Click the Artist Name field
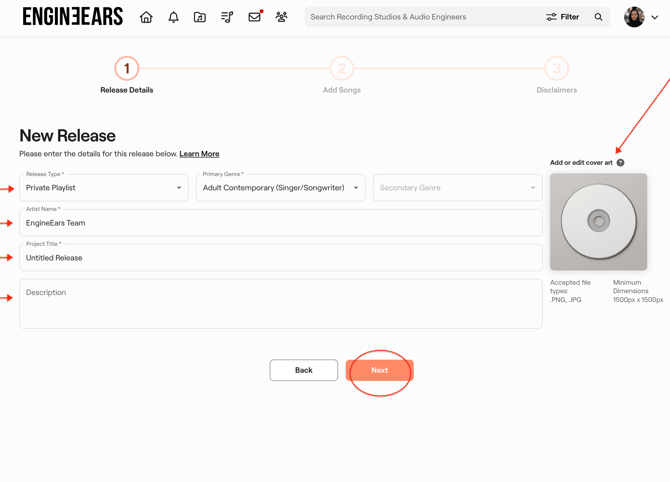This screenshot has width=670, height=482. pos(281,223)
